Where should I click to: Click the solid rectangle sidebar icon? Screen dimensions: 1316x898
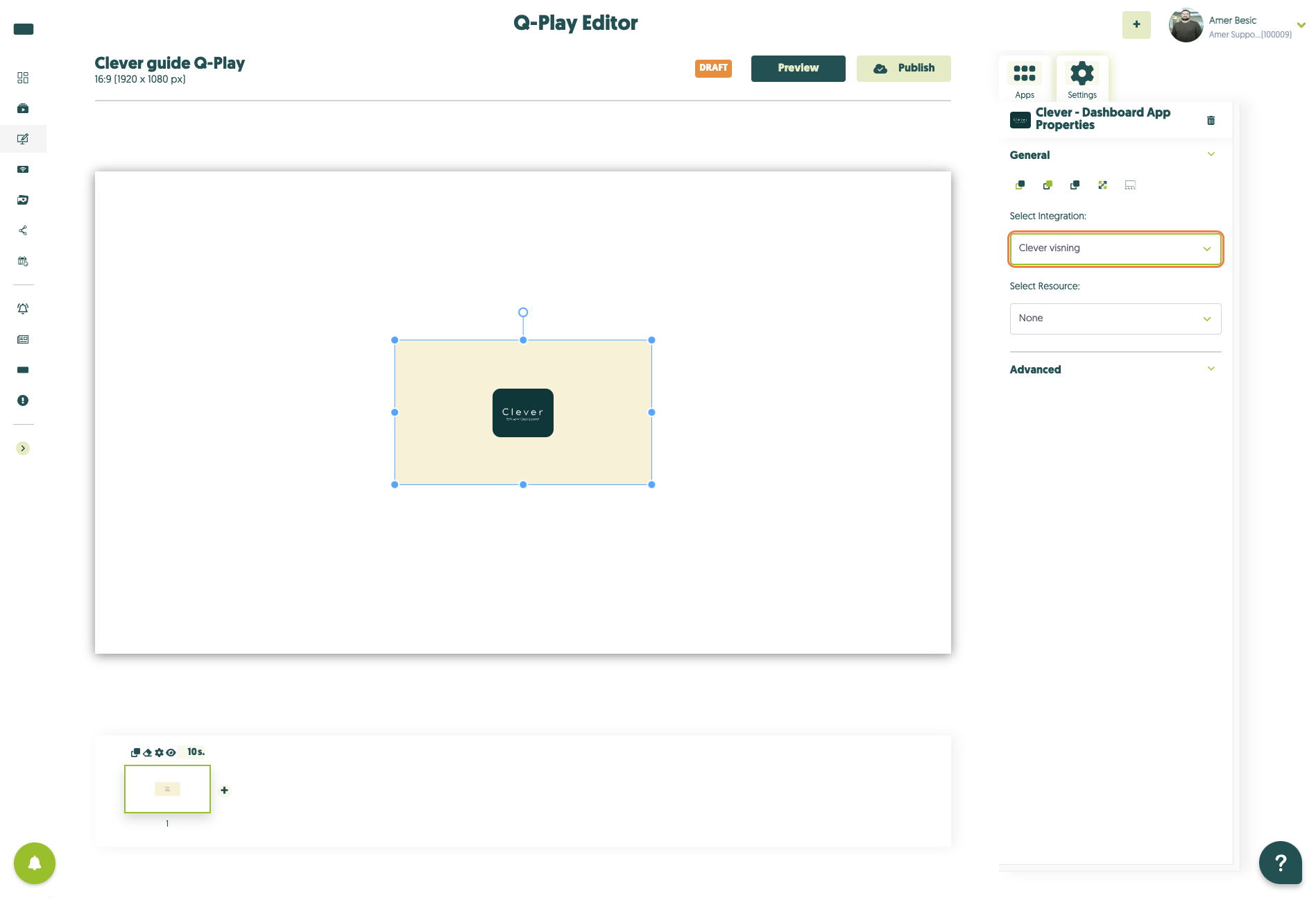(23, 370)
